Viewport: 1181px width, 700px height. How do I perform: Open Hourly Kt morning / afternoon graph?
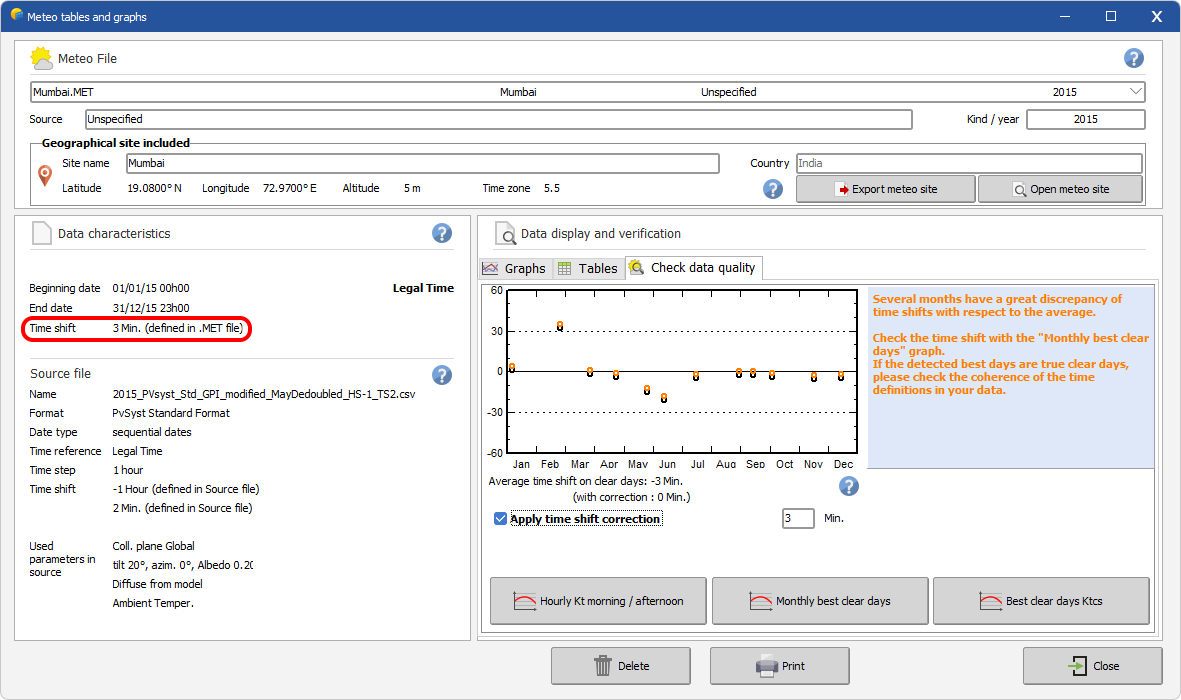598,601
